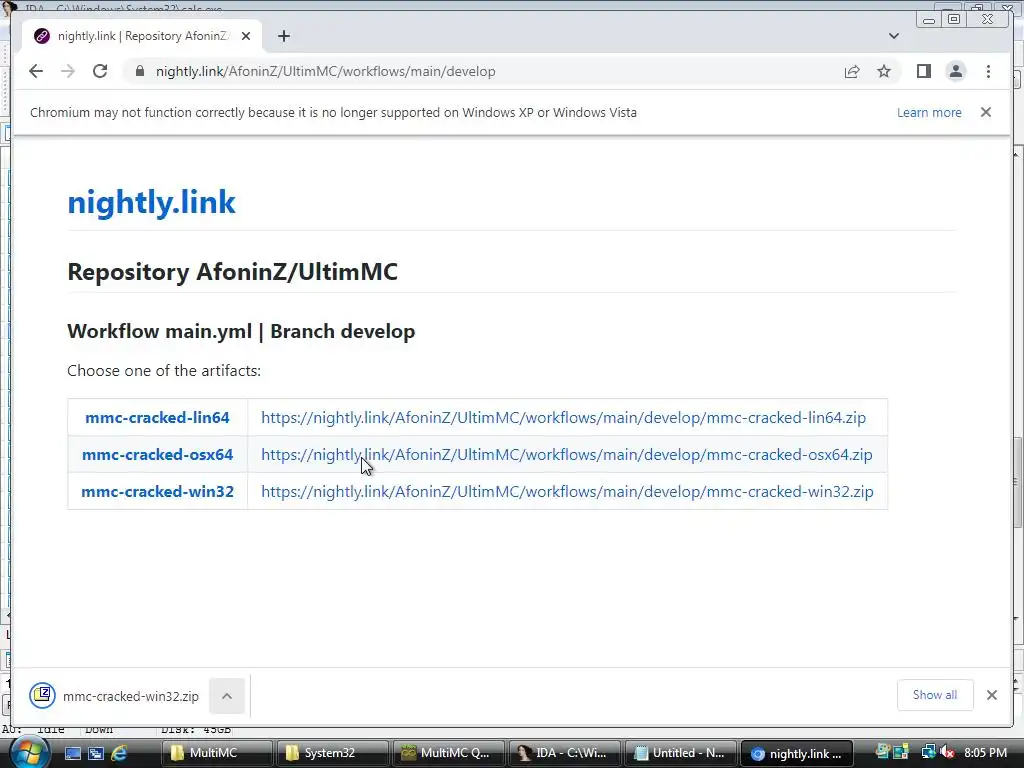Open mmc-cracked-osx64 artifact name link
Image resolution: width=1024 pixels, height=768 pixels.
pyautogui.click(x=157, y=455)
